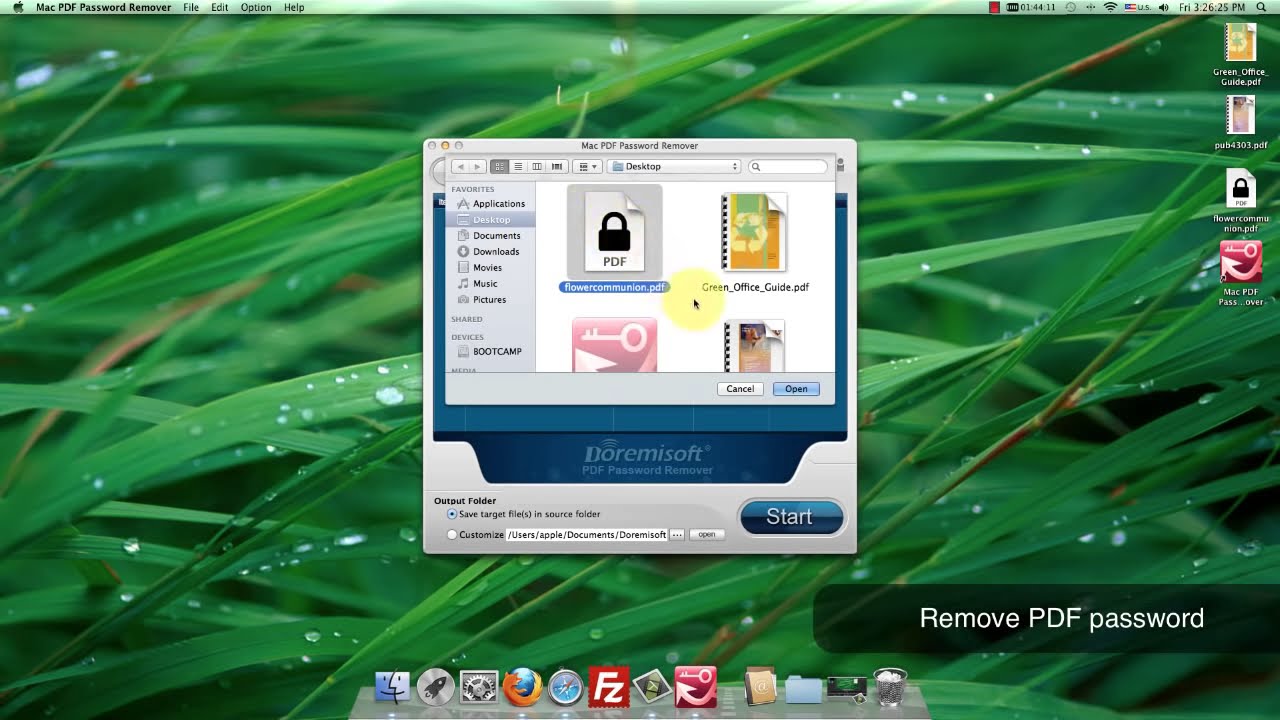Switch file dialog to icon view

coord(499,167)
